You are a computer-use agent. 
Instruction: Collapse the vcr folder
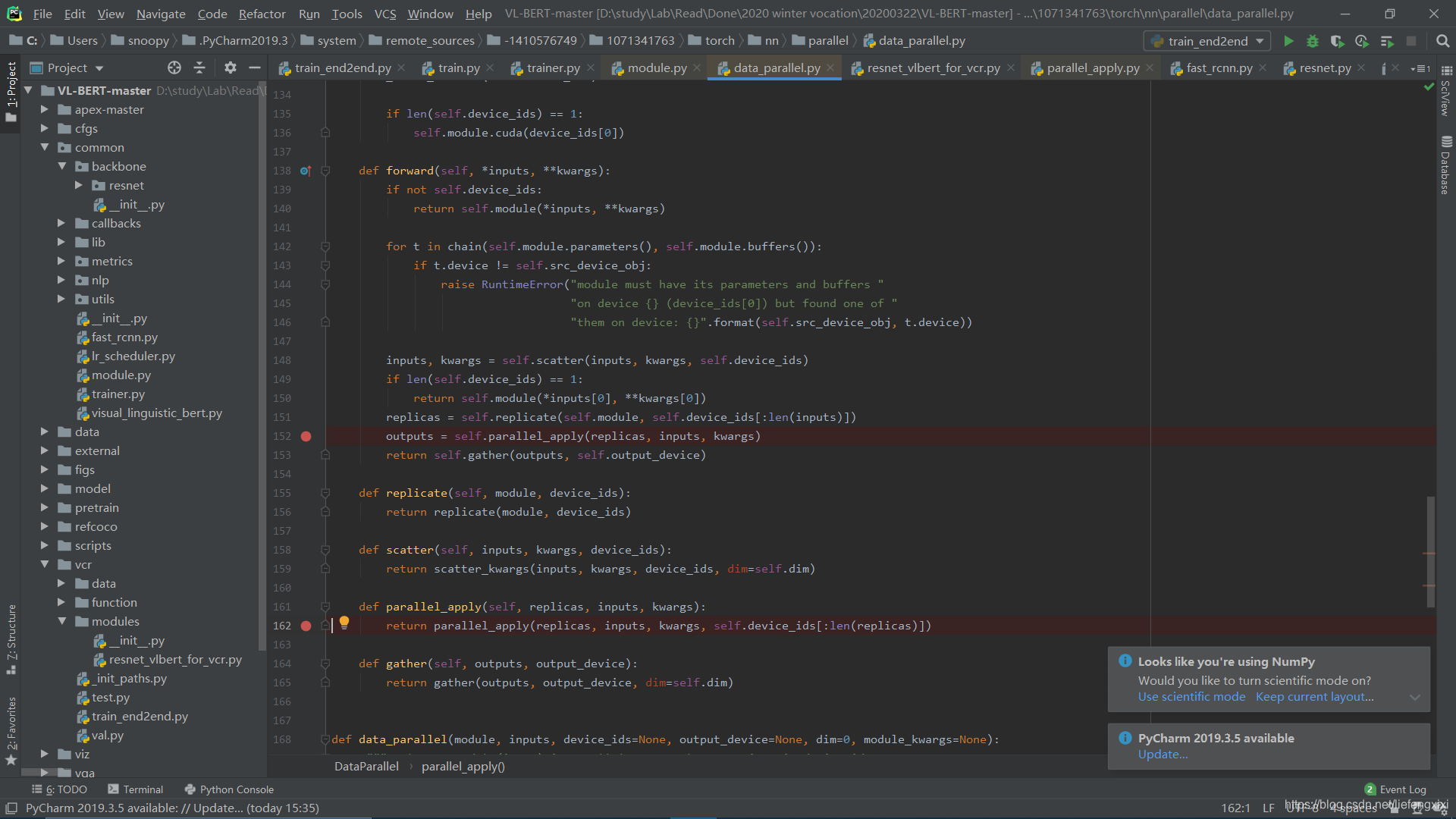click(x=45, y=564)
